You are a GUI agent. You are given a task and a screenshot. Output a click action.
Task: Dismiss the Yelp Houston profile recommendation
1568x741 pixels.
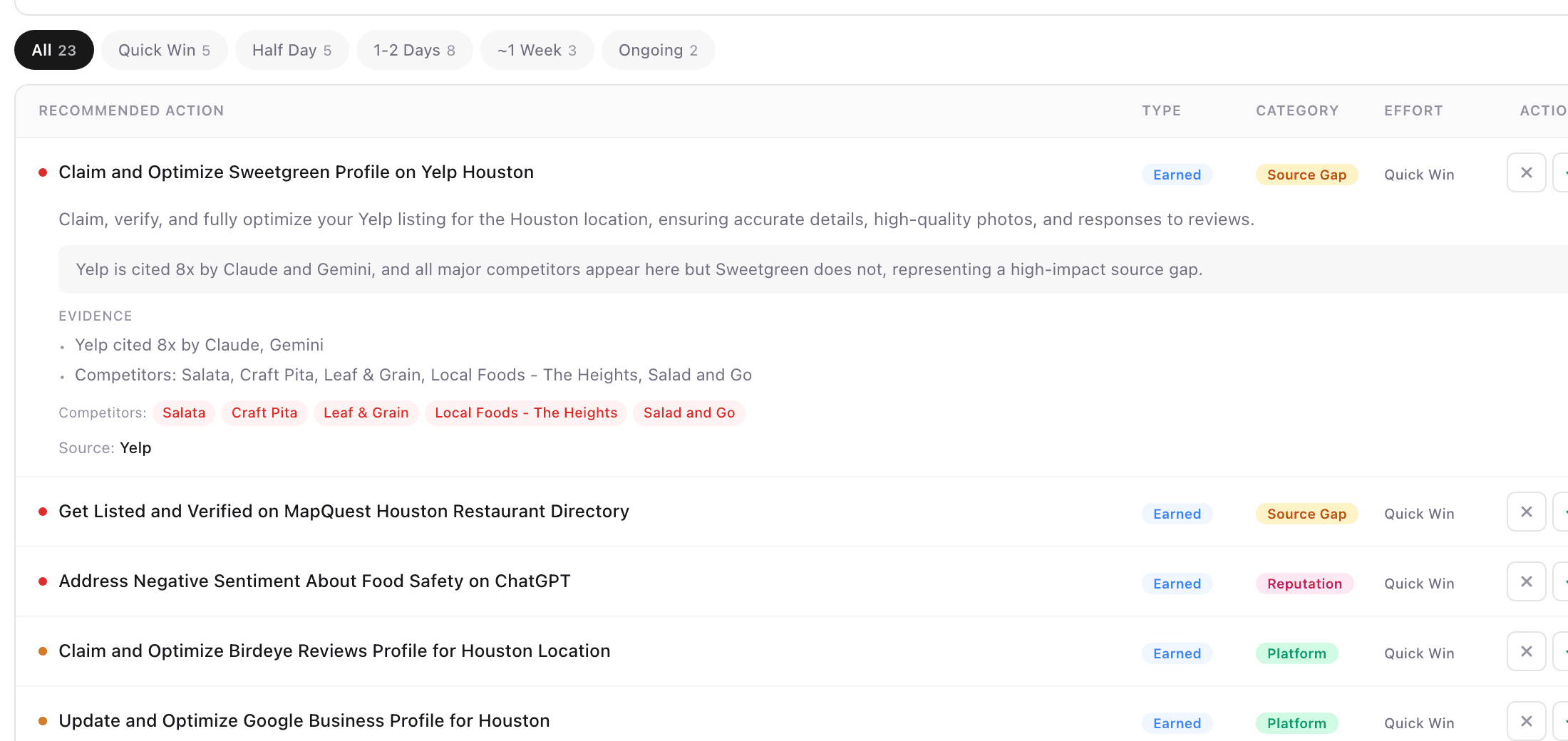point(1526,172)
